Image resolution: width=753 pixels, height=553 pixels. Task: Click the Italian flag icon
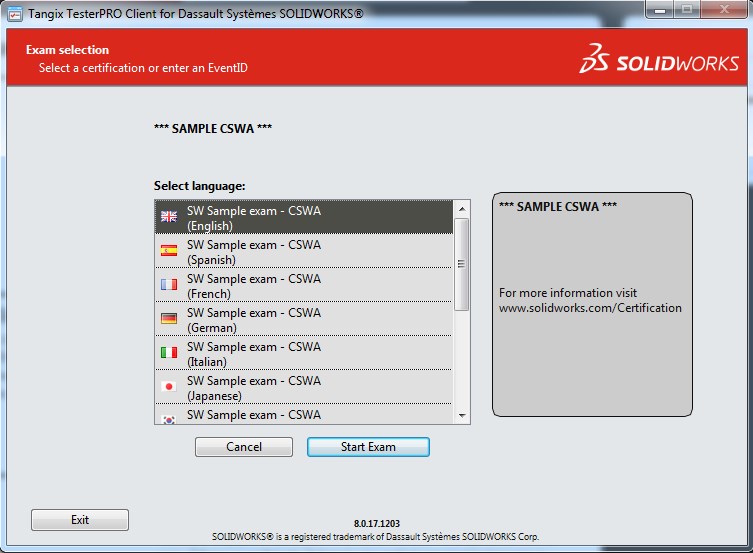click(x=169, y=352)
